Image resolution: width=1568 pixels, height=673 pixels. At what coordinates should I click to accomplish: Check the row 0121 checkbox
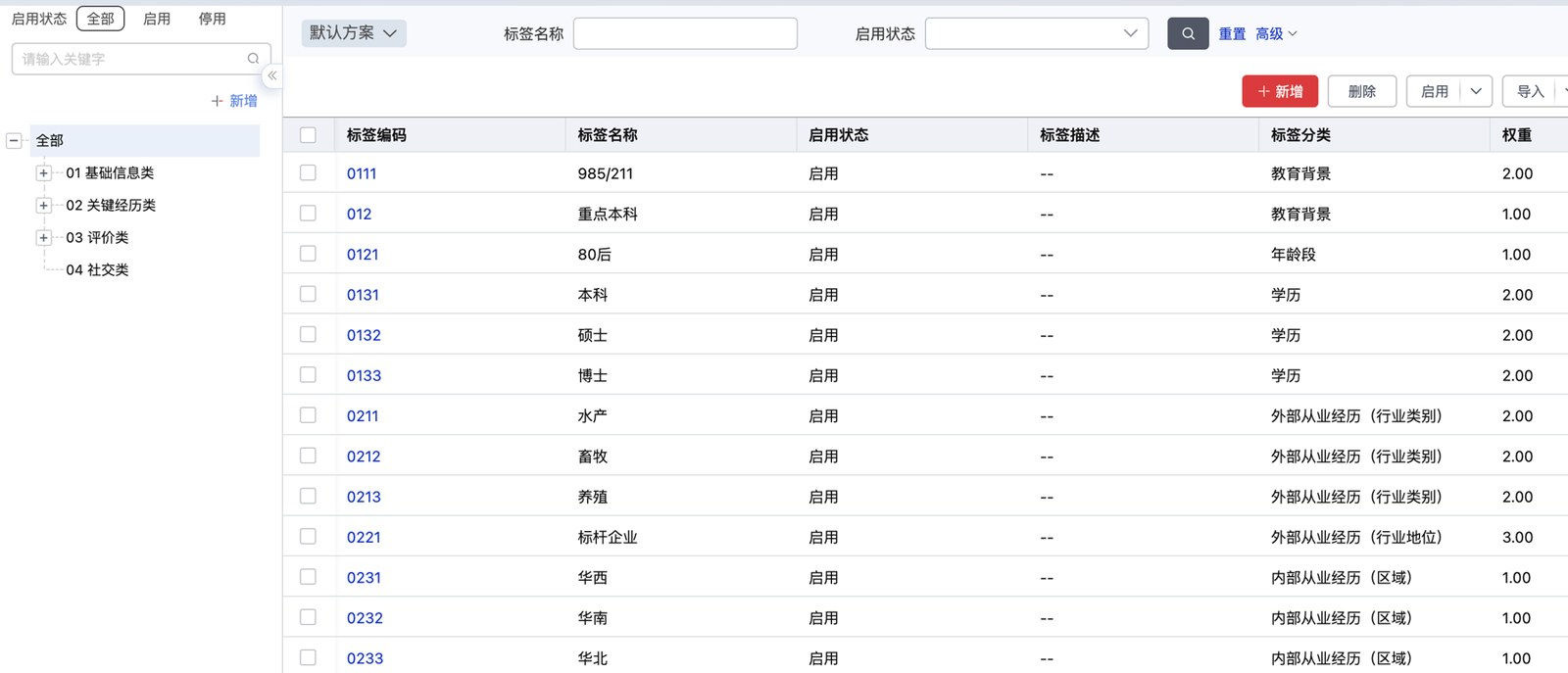[x=308, y=254]
